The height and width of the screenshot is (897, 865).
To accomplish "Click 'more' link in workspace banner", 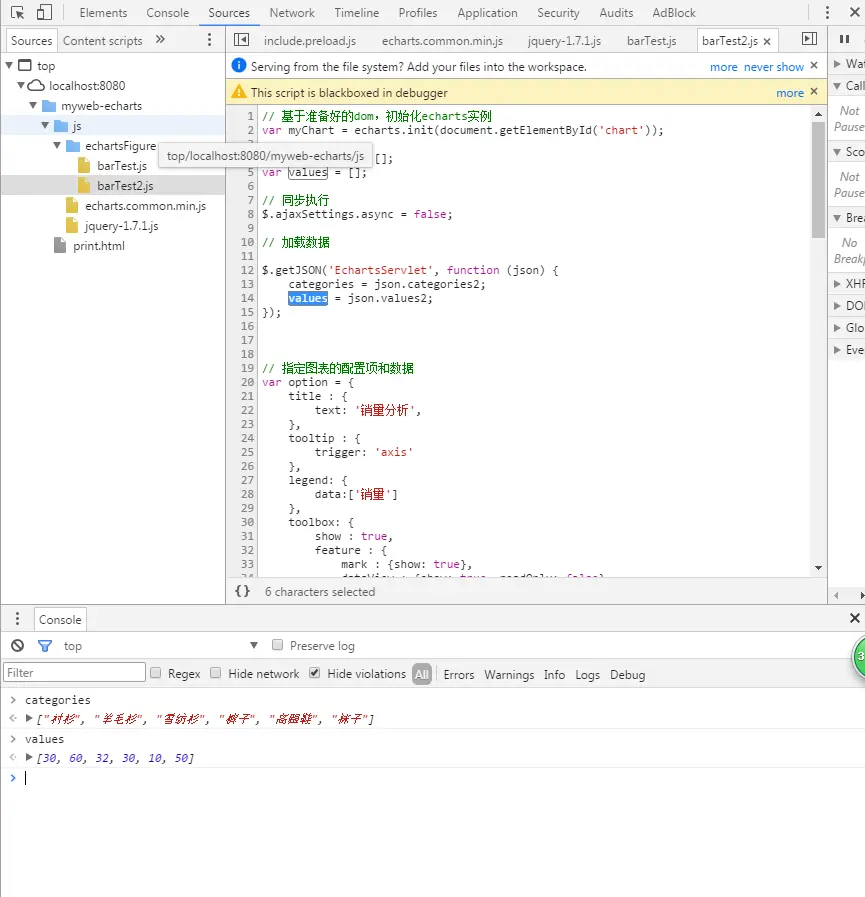I will 724,67.
